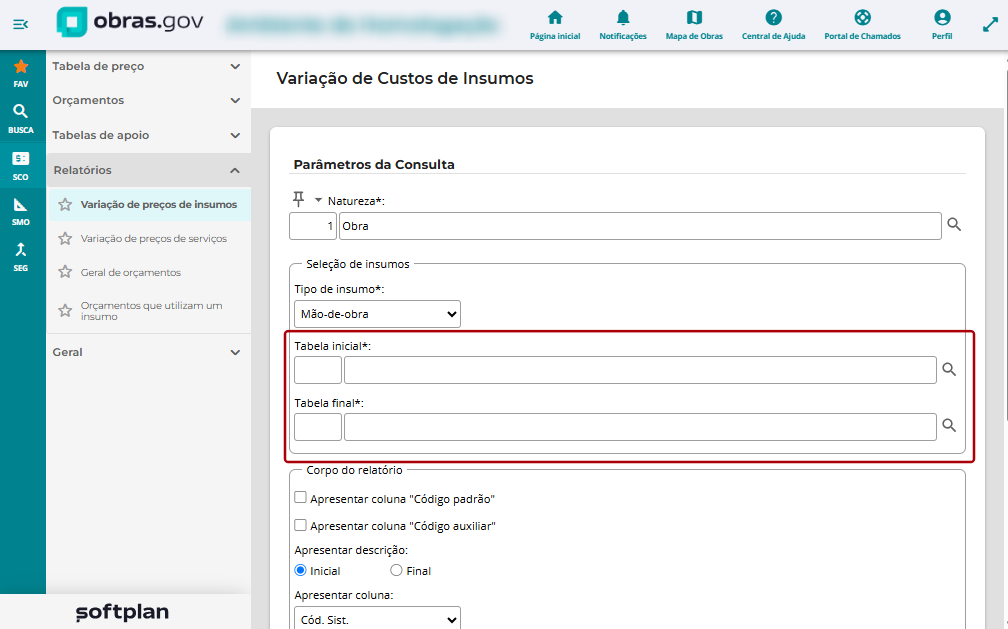This screenshot has height=629, width=1008.
Task: Select the Inicial description radio button
Action: click(x=300, y=570)
